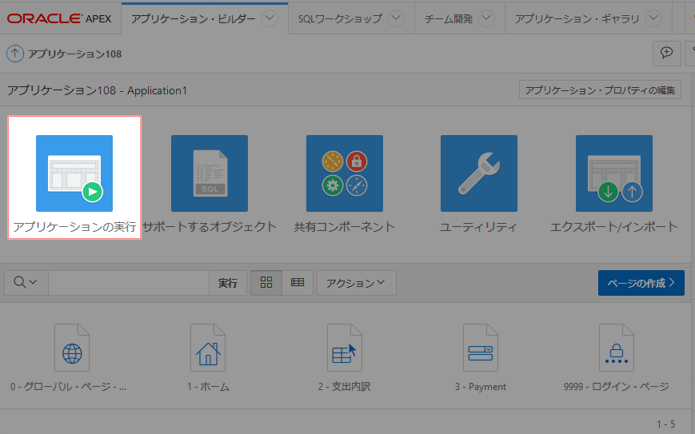Click the '2 - 支出内訳' label
Image resolution: width=695 pixels, height=434 pixels.
click(x=344, y=387)
